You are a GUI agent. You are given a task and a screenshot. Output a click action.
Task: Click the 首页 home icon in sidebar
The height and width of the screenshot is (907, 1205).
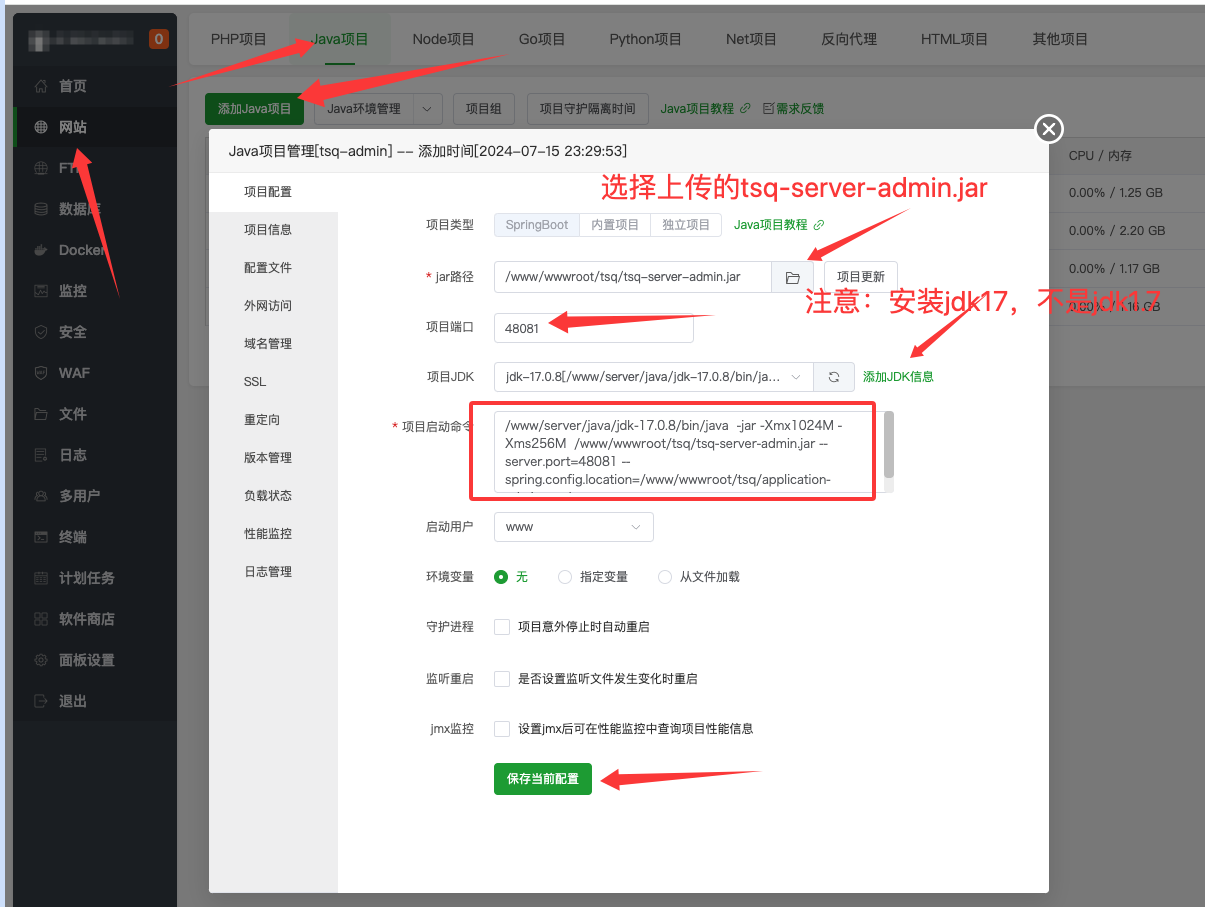41,86
